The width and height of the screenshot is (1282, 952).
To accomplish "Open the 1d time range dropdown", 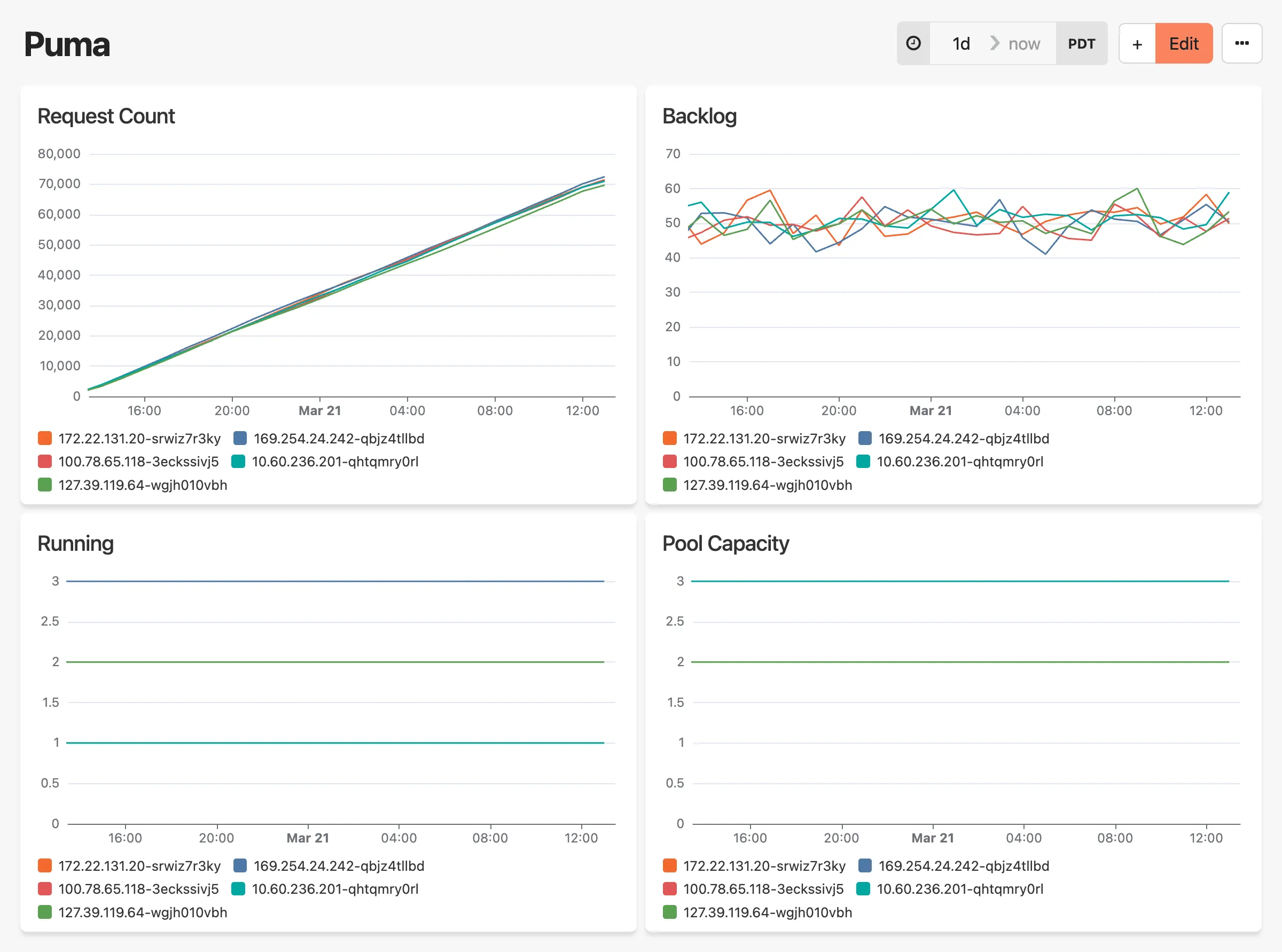I will click(960, 44).
